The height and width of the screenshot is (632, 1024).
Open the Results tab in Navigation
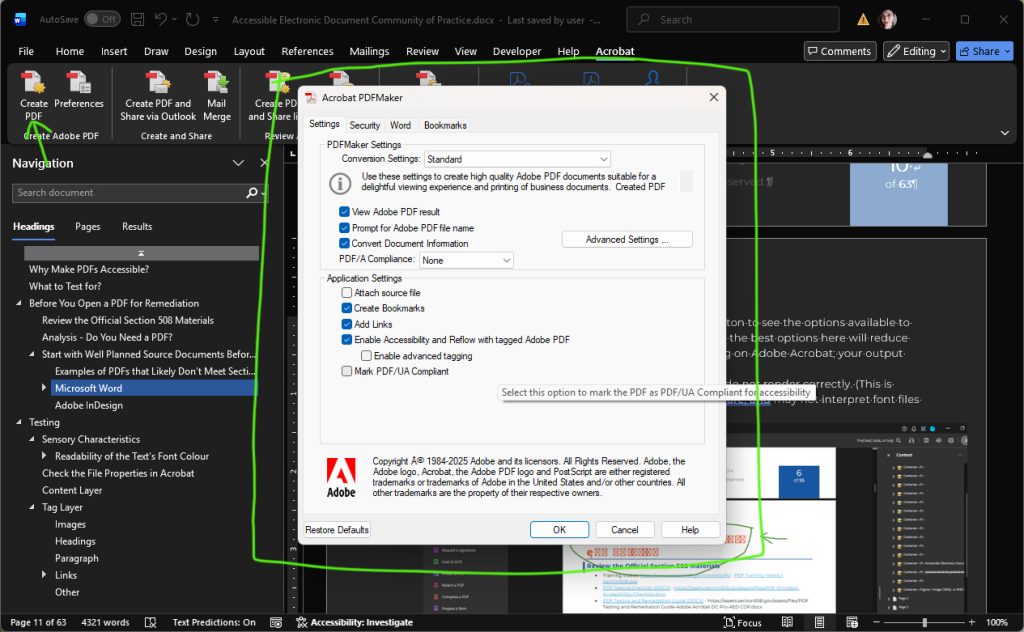pyautogui.click(x=136, y=227)
